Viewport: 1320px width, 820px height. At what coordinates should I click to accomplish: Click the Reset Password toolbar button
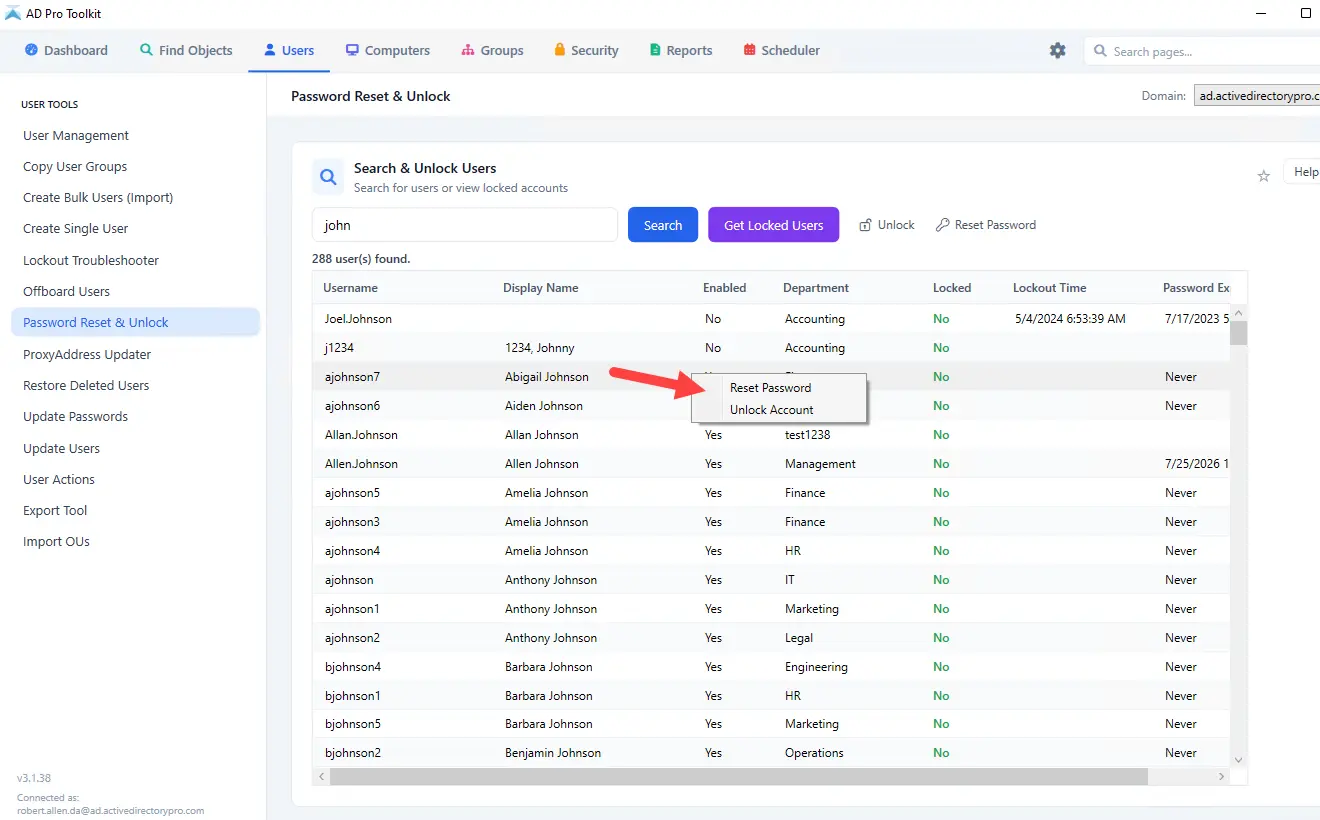click(x=986, y=225)
